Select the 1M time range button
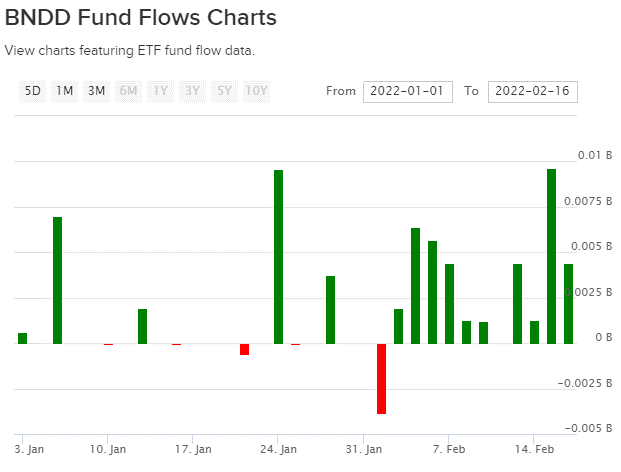The image size is (621, 472). (x=65, y=91)
